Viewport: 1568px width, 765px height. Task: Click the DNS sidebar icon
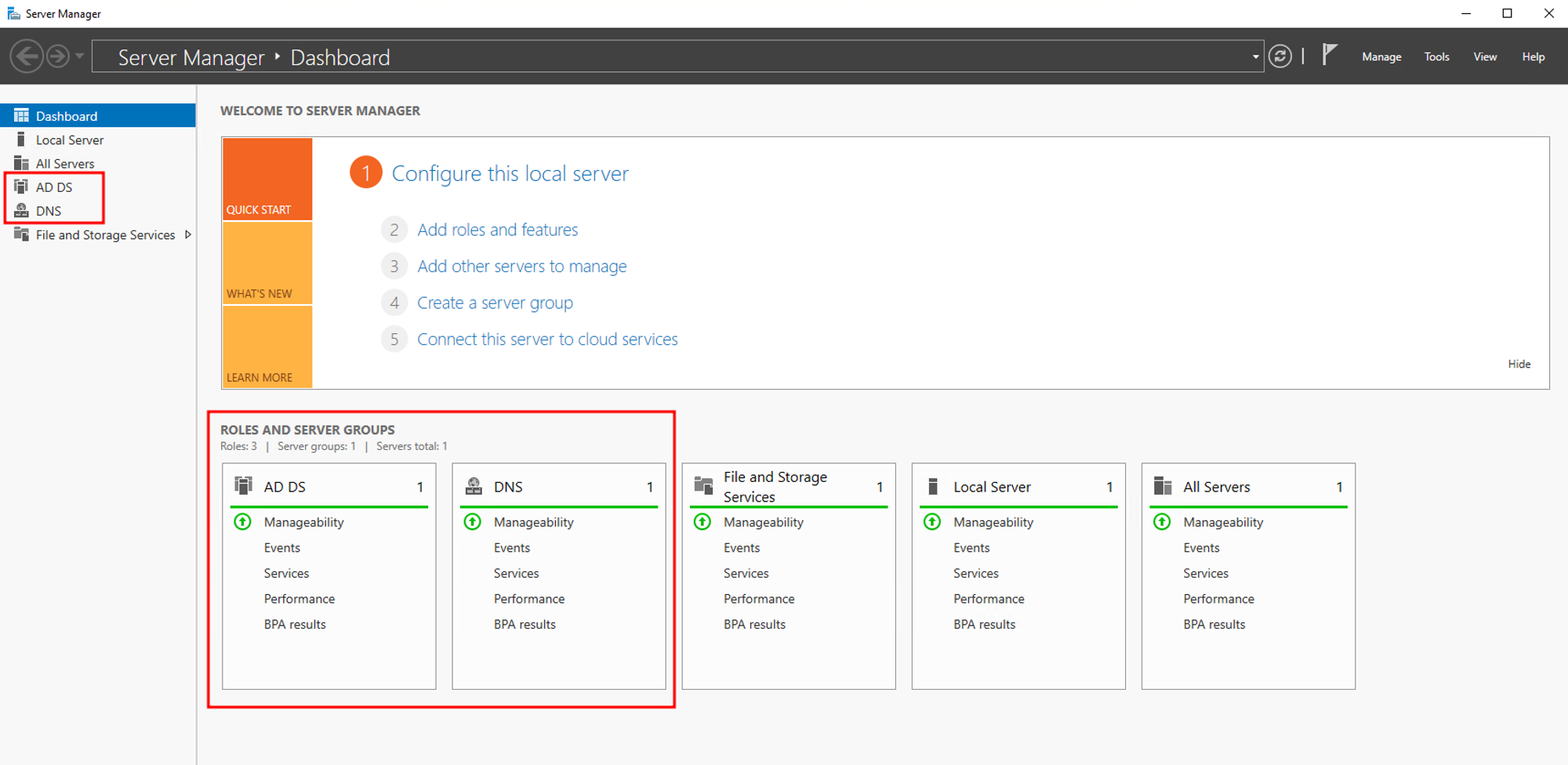click(21, 210)
